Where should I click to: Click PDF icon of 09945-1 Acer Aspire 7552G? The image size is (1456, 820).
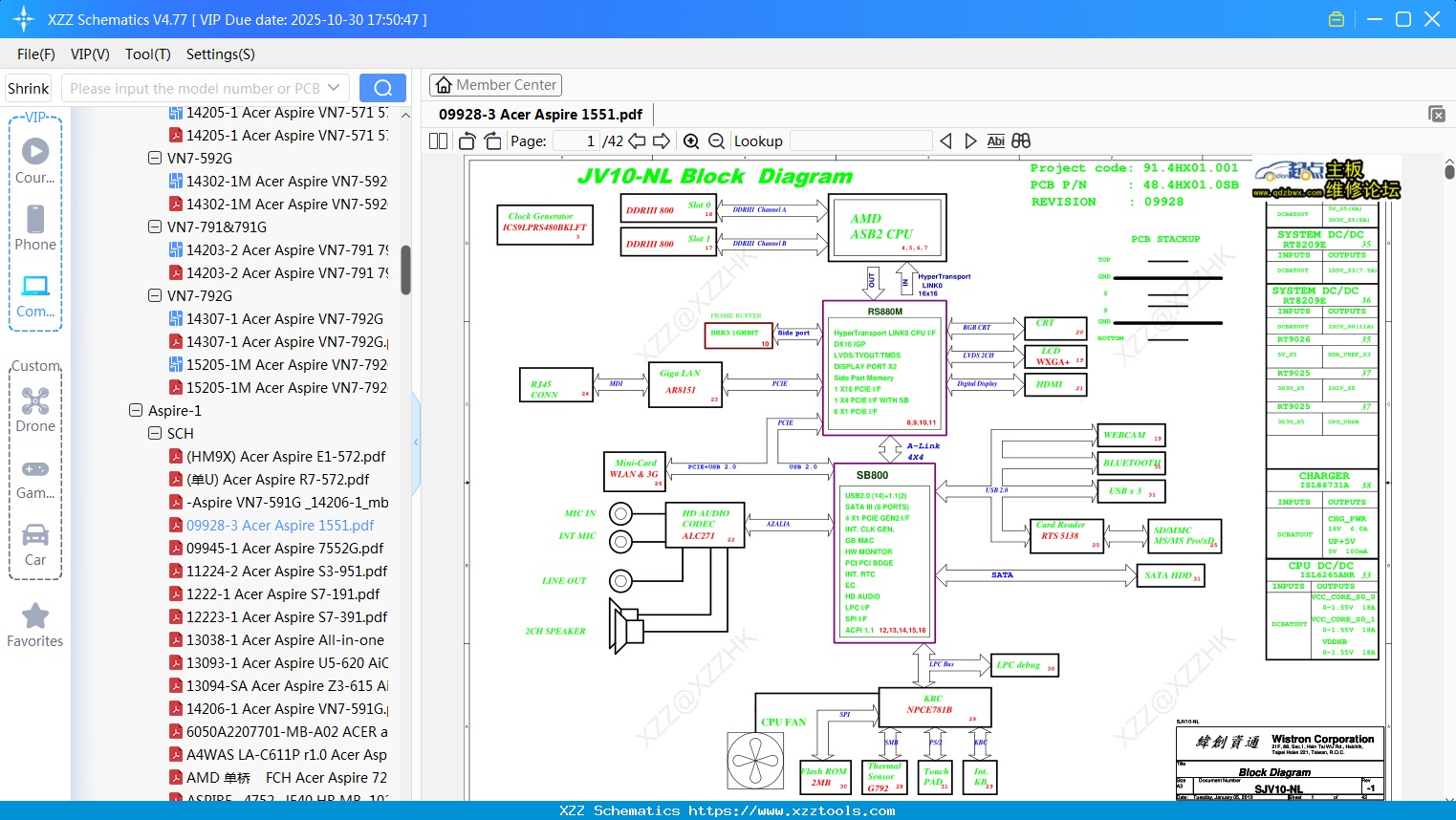coord(176,549)
